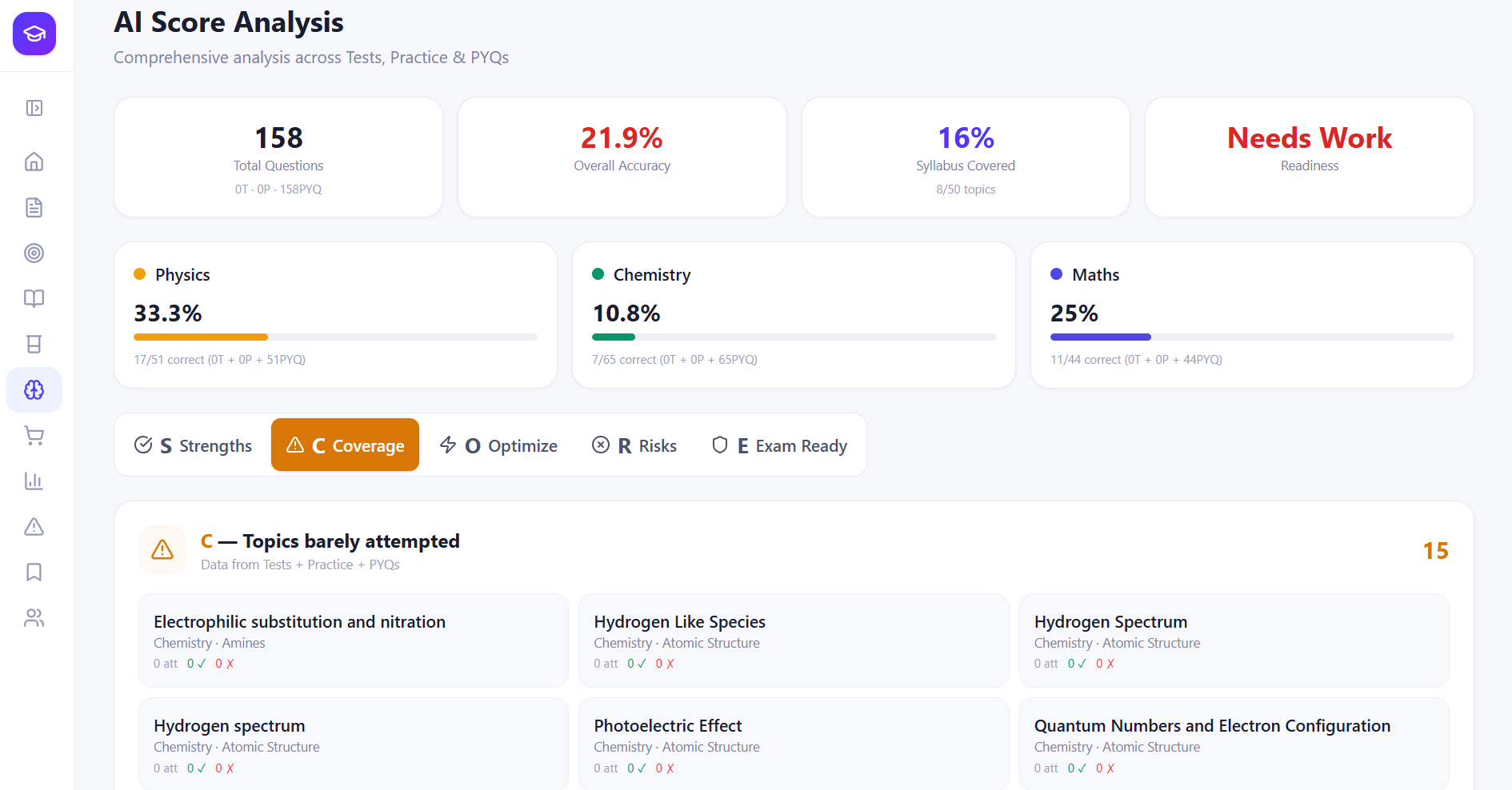Click the graduation cap app logo
This screenshot has height=790, width=1512.
(x=34, y=34)
